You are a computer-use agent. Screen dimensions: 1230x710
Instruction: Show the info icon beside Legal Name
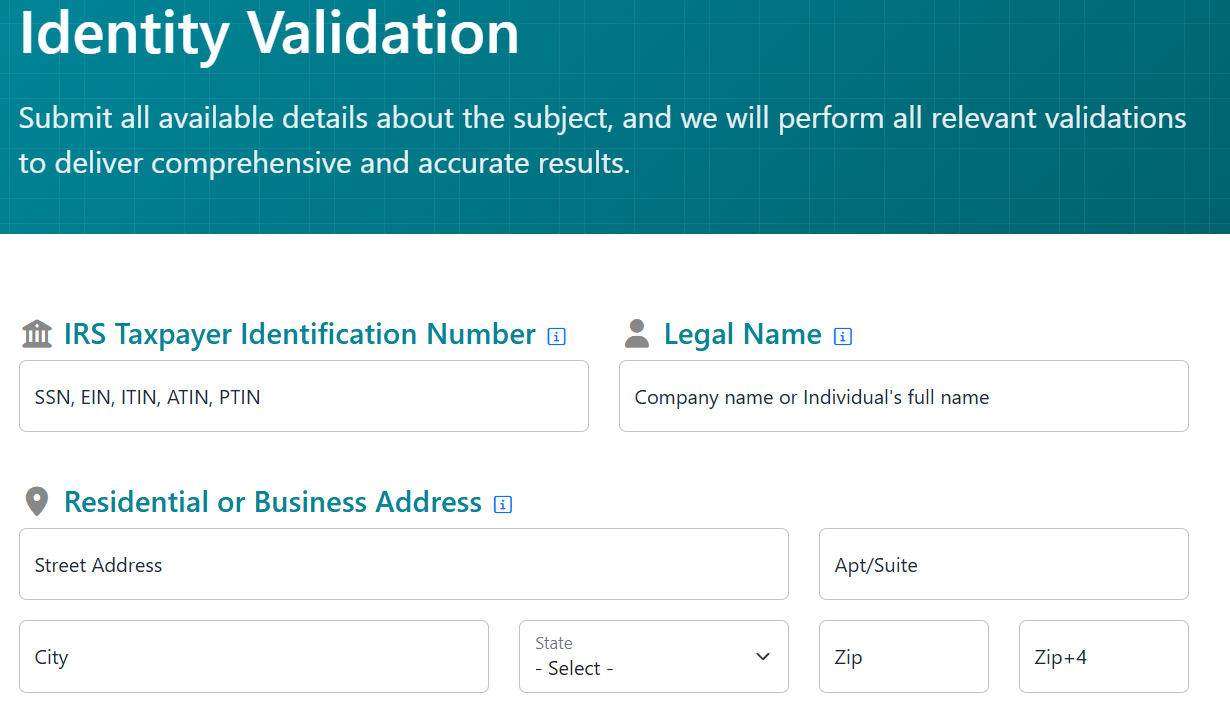[x=843, y=337]
